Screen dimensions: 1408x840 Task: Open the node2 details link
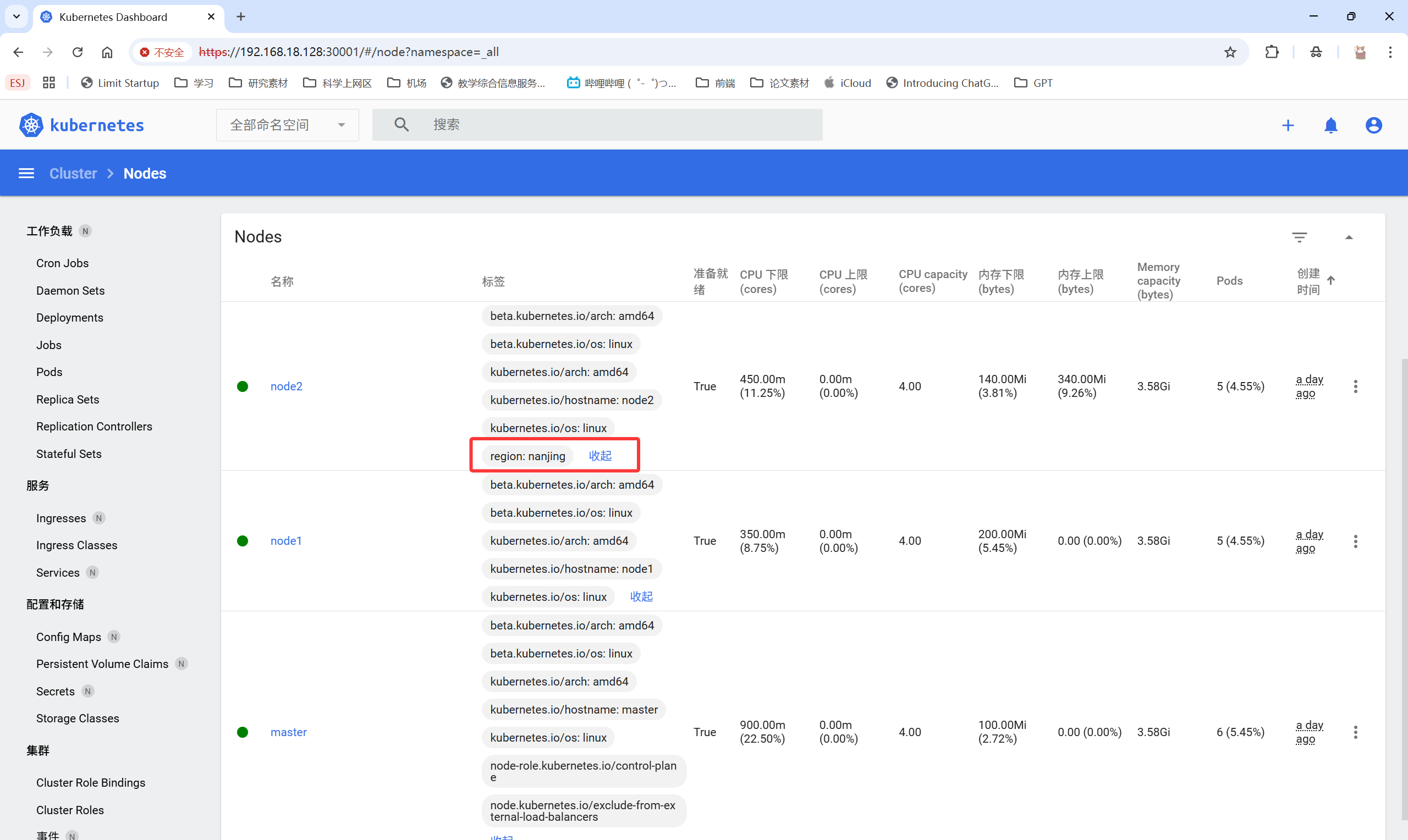pos(286,386)
